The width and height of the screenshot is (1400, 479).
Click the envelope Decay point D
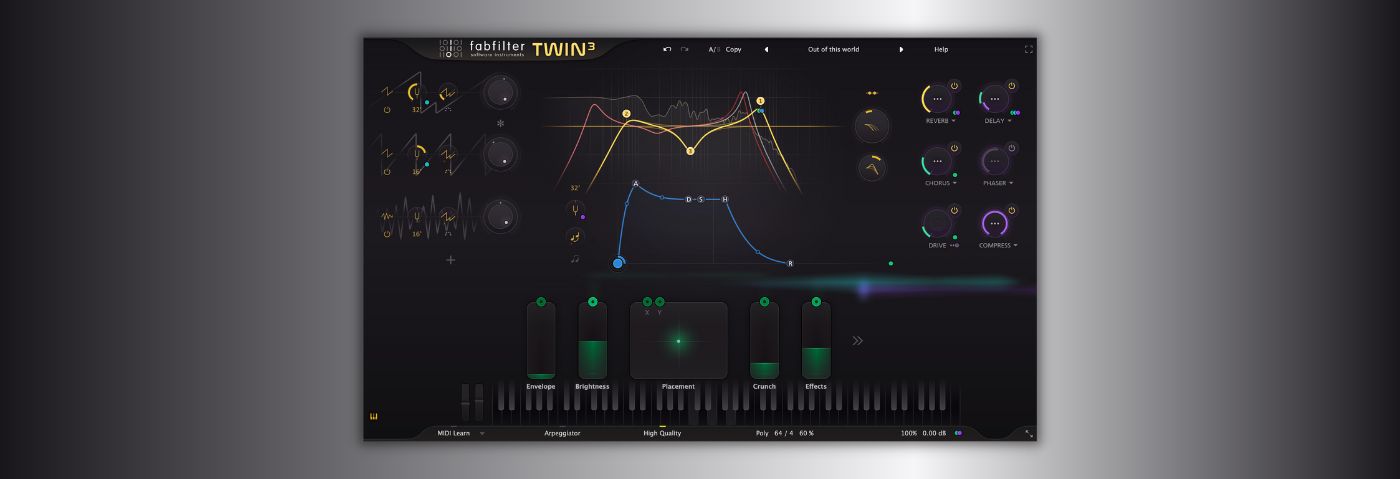click(688, 199)
